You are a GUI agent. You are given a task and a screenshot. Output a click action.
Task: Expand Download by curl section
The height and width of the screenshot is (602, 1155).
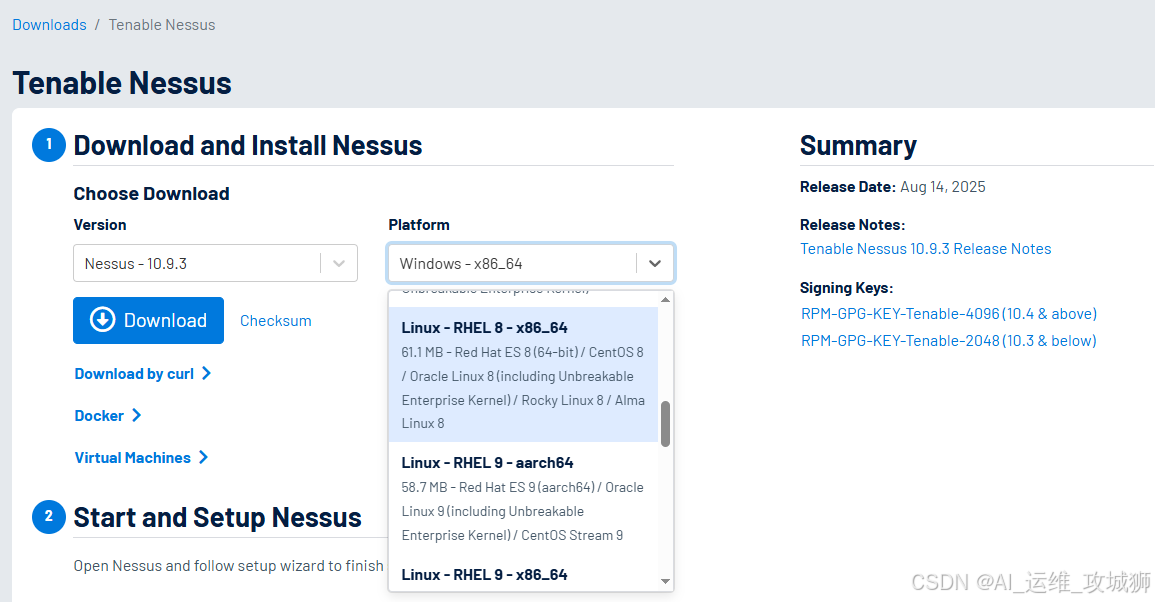click(142, 374)
